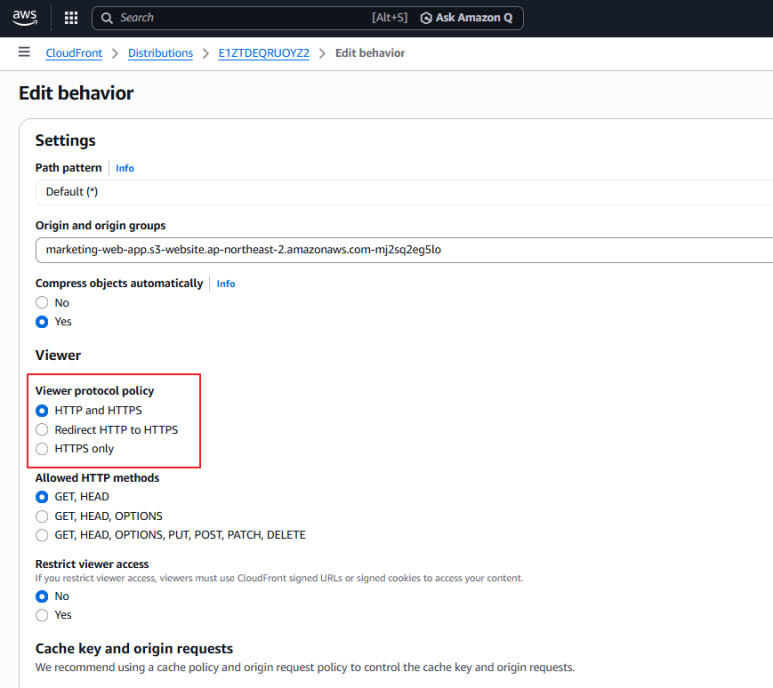Image resolution: width=773 pixels, height=688 pixels.
Task: Set Restrict viewer access to Yes
Action: point(42,615)
